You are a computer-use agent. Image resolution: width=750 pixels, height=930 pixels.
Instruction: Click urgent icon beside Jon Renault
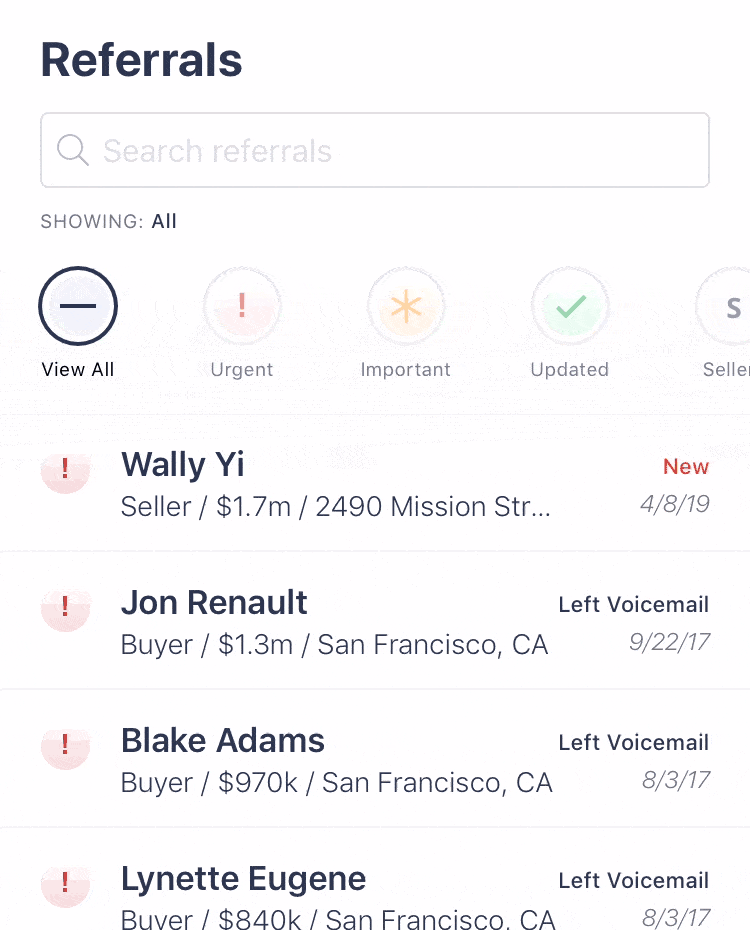[x=65, y=606]
